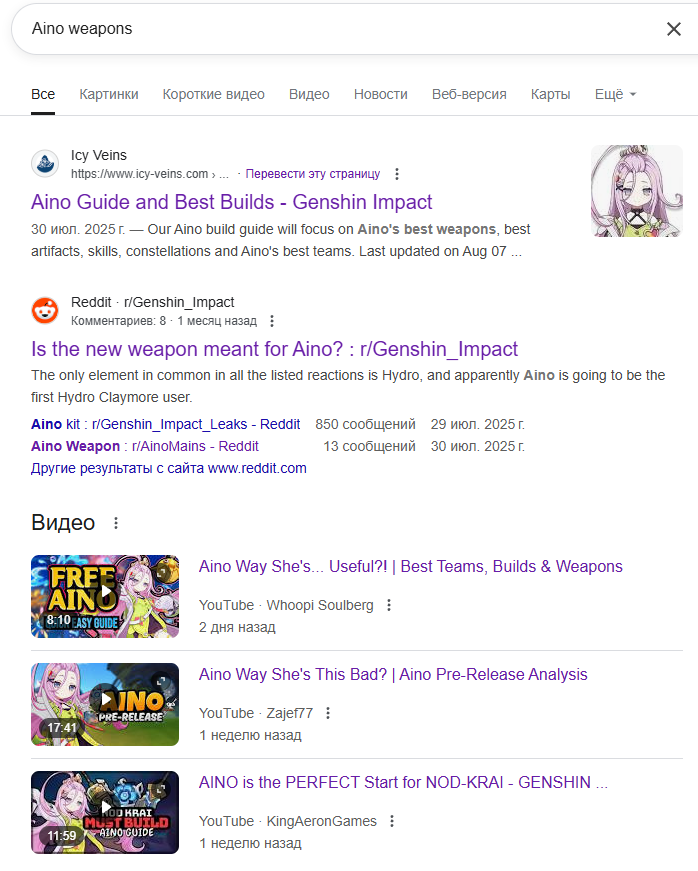Clear the search box with X icon
Screen dimensions: 698x871
click(674, 29)
